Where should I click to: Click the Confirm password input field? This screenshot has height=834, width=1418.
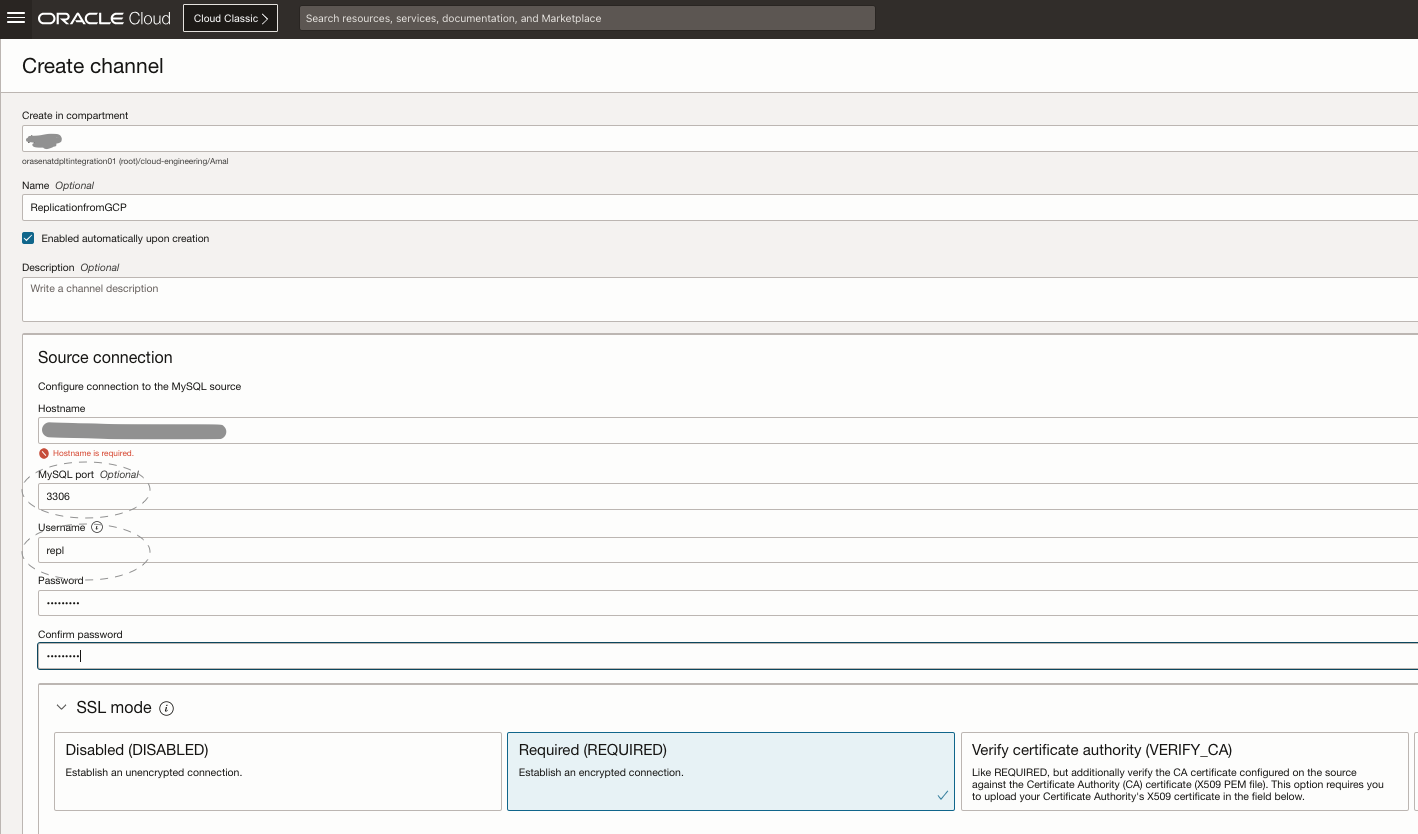click(728, 656)
